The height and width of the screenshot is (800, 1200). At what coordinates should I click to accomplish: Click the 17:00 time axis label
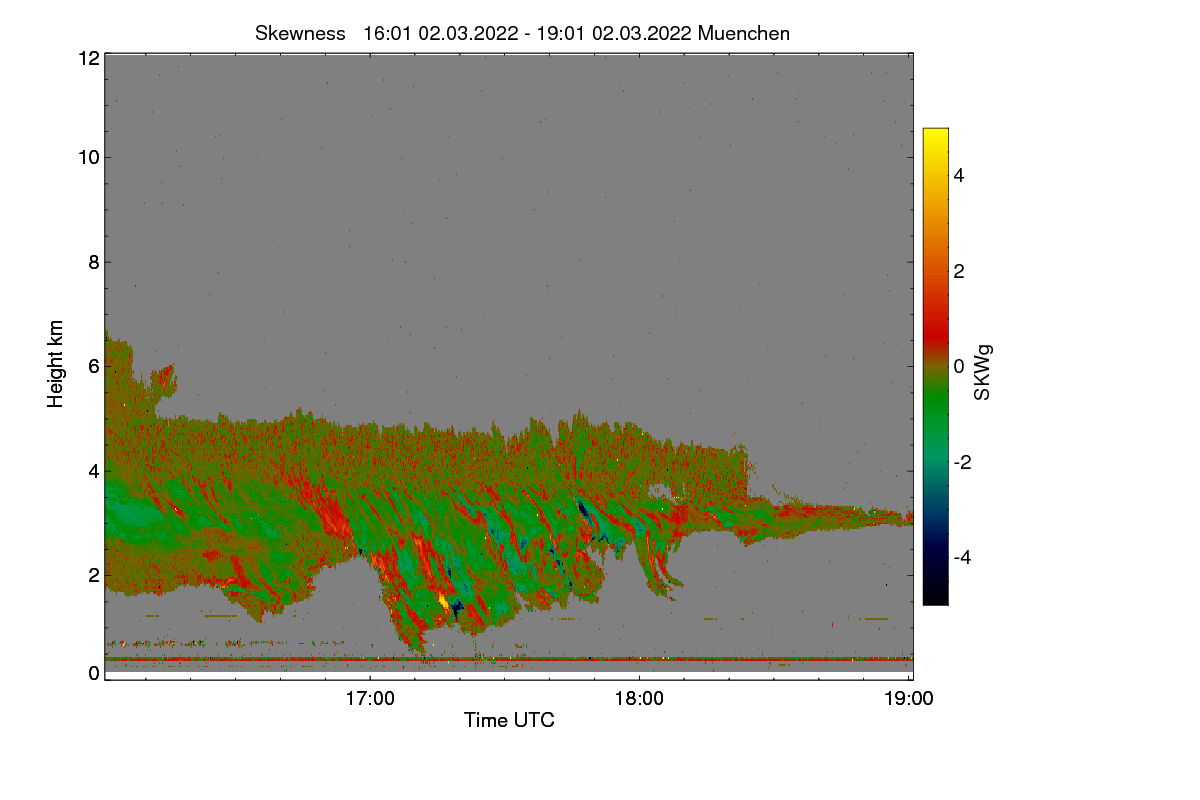pos(370,699)
